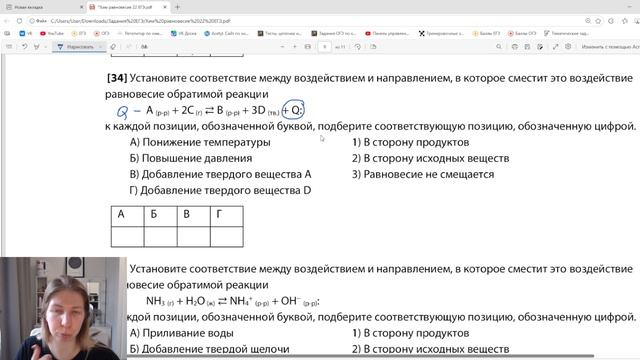The height and width of the screenshot is (360, 640).
Task: Save the PDF document
Action: point(527,47)
